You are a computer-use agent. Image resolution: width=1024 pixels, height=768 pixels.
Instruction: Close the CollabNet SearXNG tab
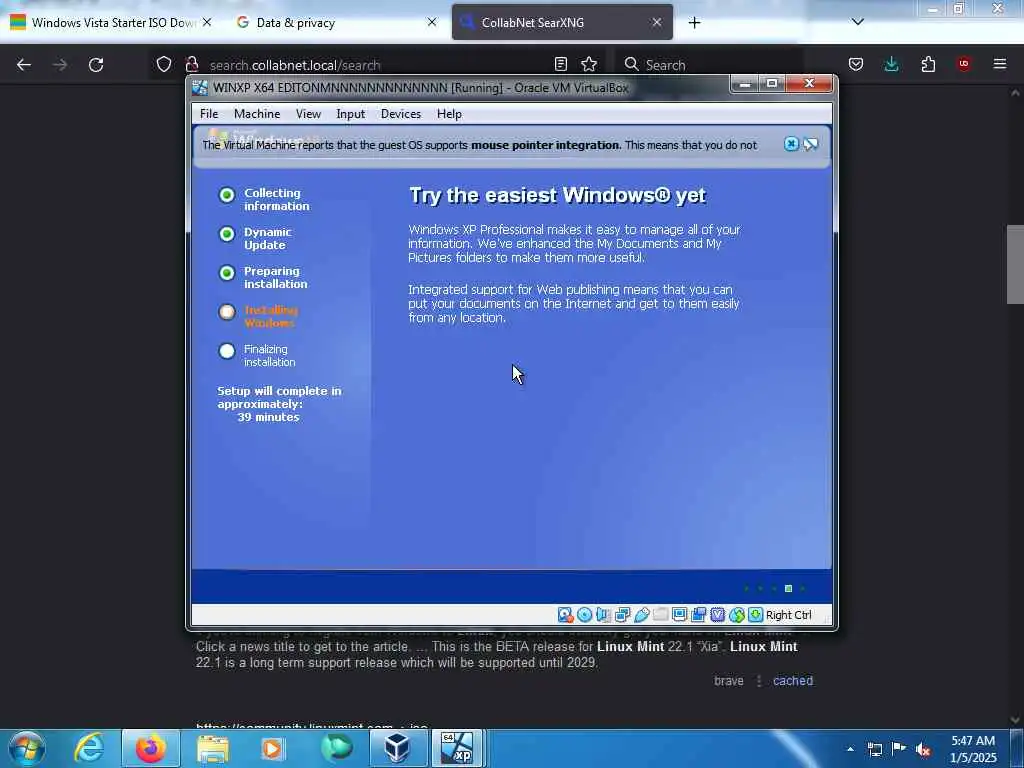(x=657, y=22)
